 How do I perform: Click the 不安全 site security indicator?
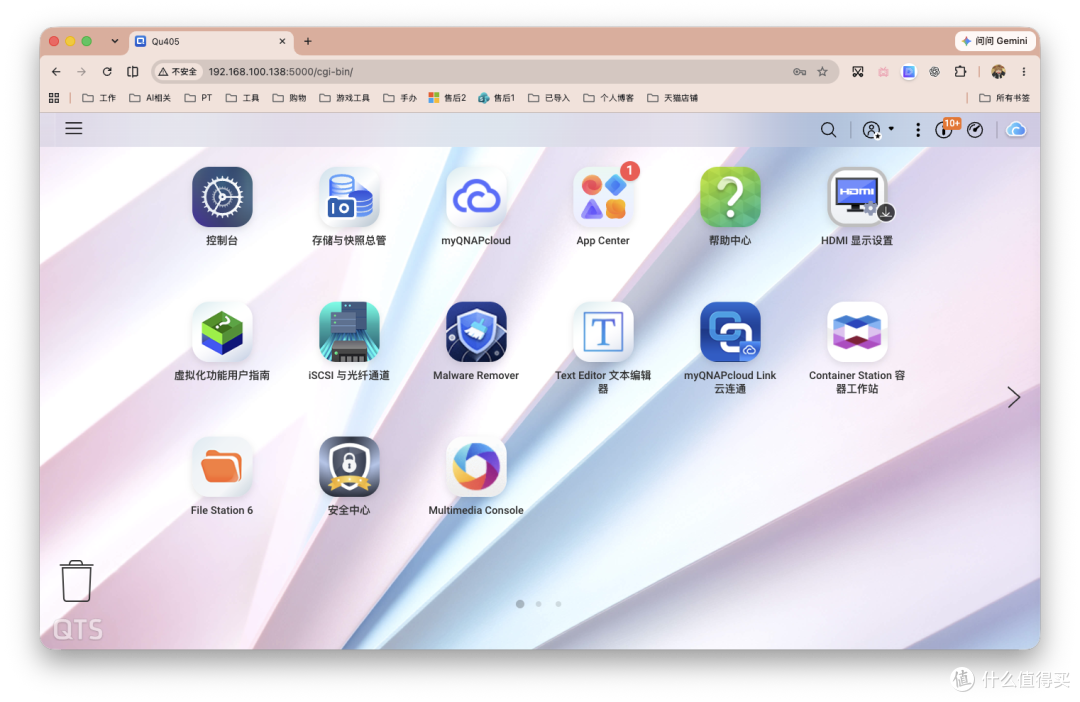coord(178,72)
